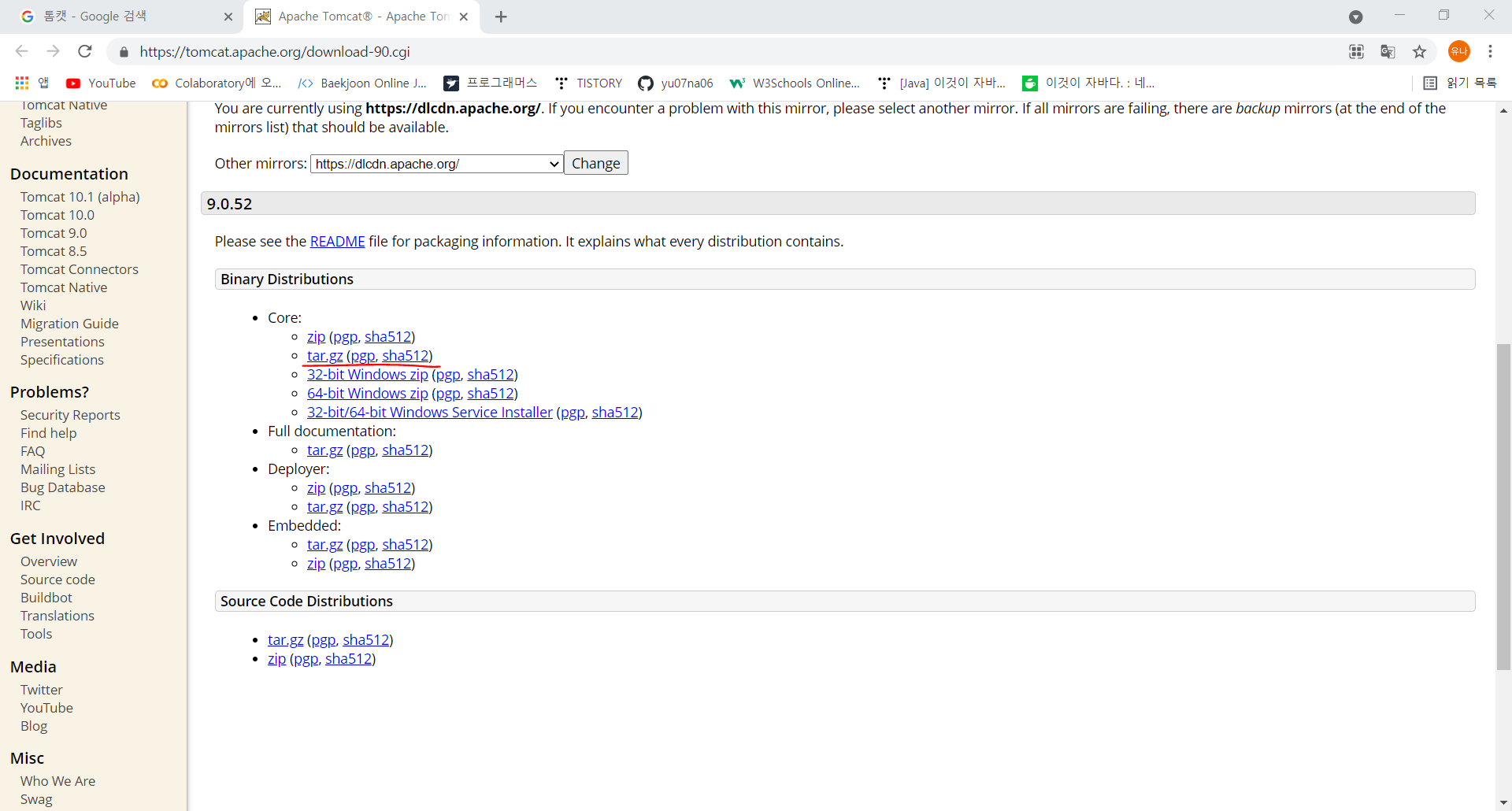Open the Other mirrors dropdown
Viewport: 1512px width, 811px height.
pos(437,164)
